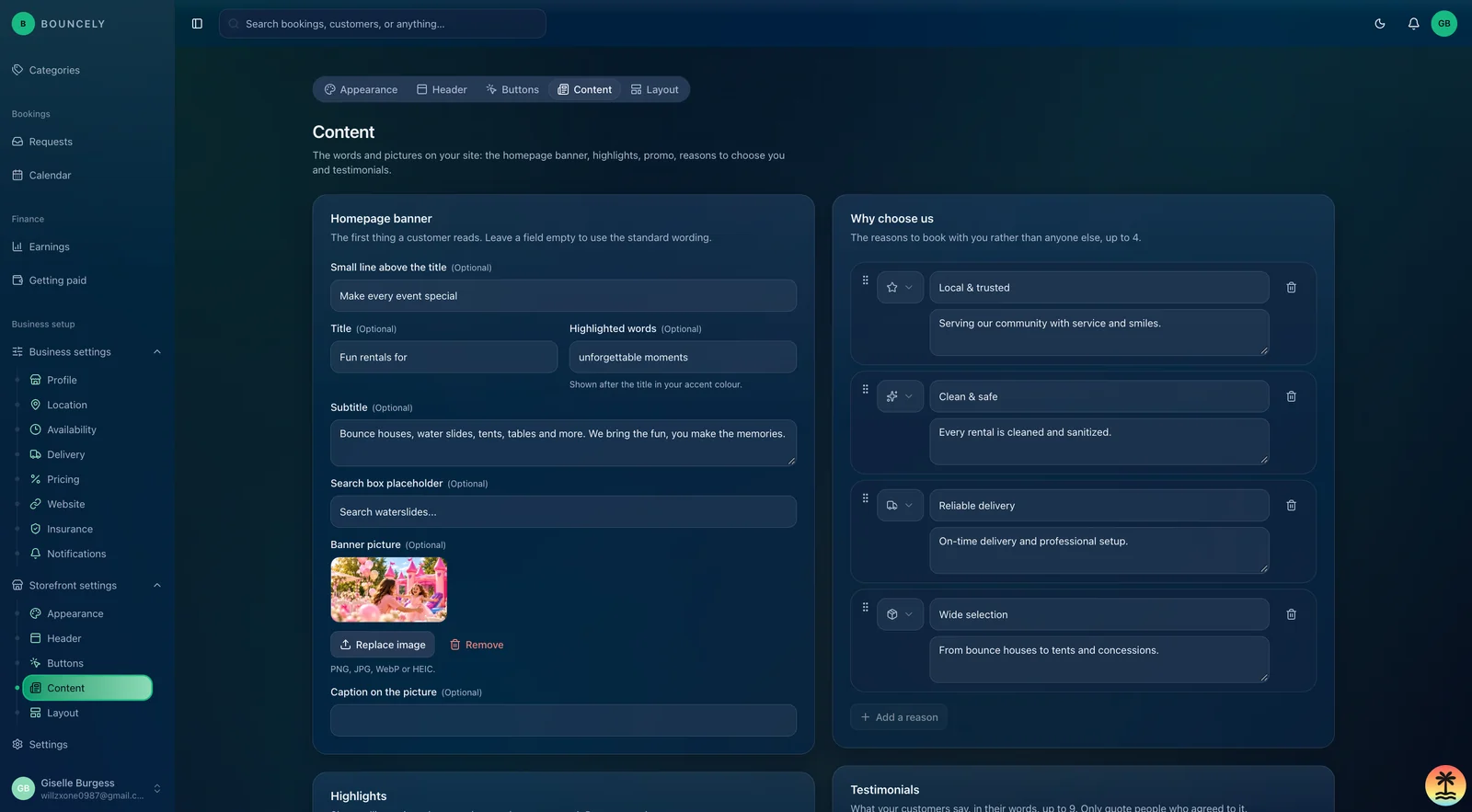Go to Website settings
This screenshot has width=1472, height=812.
pos(65,504)
